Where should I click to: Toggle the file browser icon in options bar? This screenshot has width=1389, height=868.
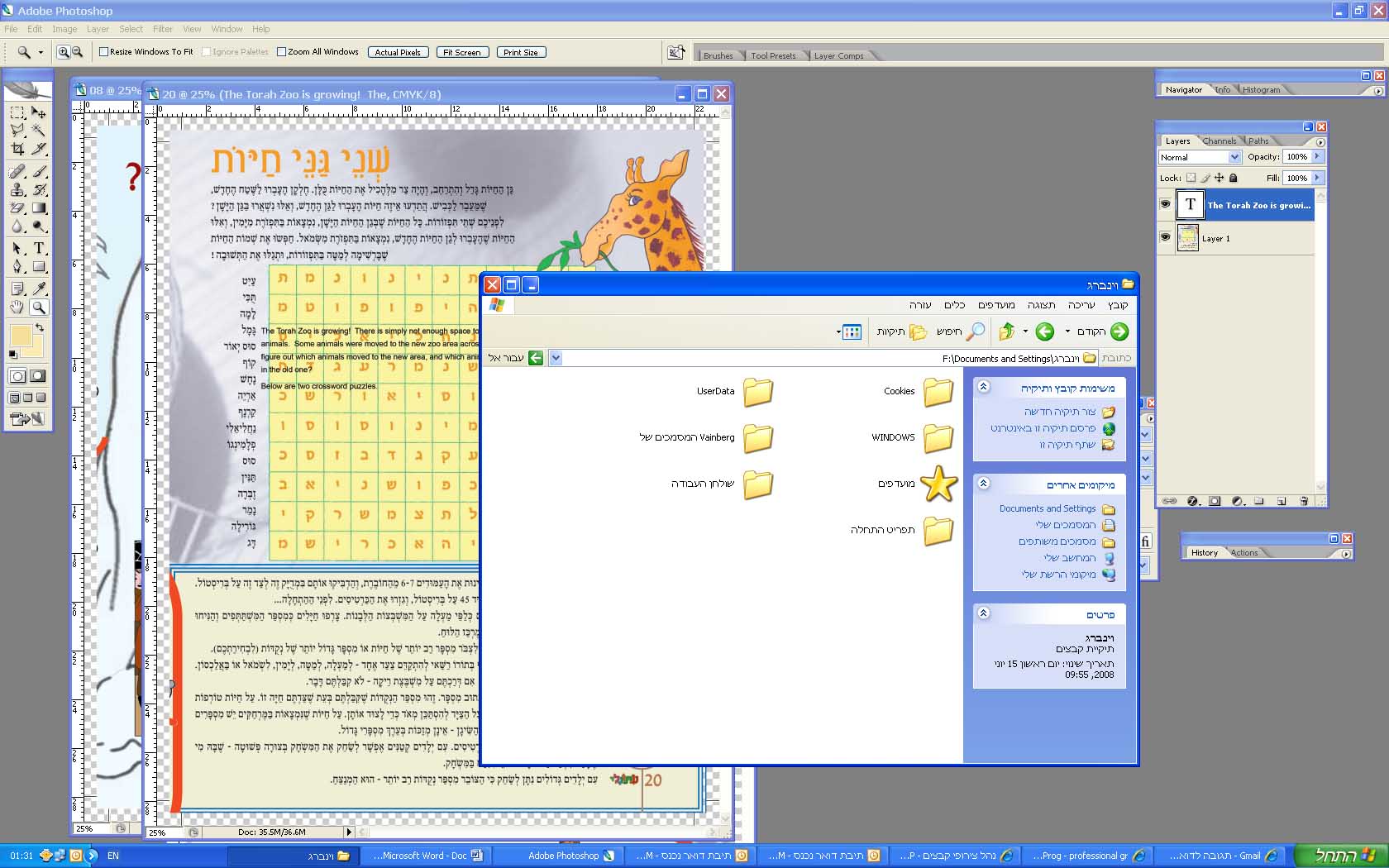pos(676,52)
